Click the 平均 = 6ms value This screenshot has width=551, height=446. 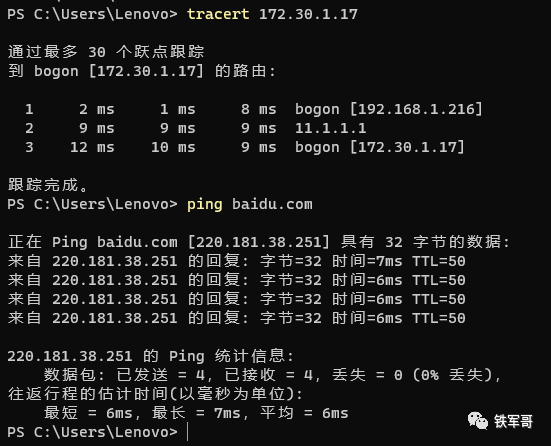[304, 413]
